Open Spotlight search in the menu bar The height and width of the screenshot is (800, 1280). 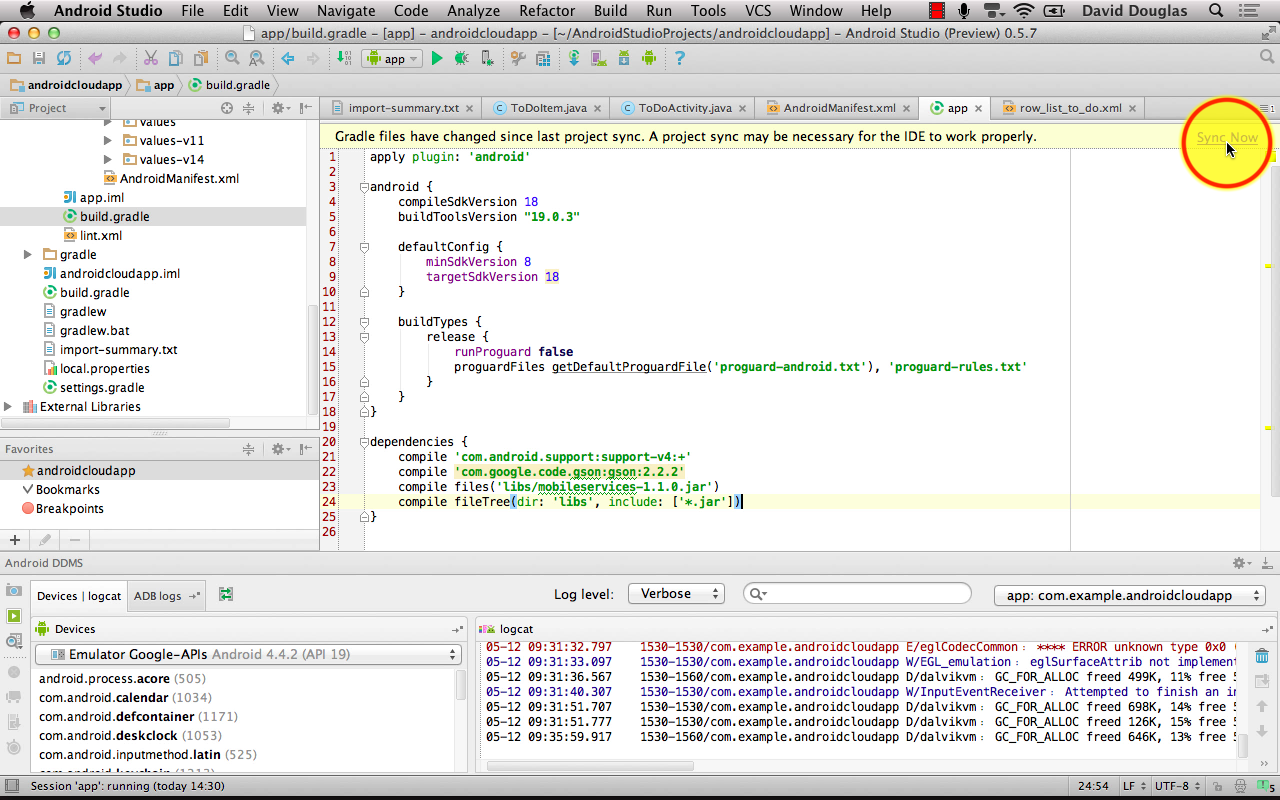click(1216, 11)
